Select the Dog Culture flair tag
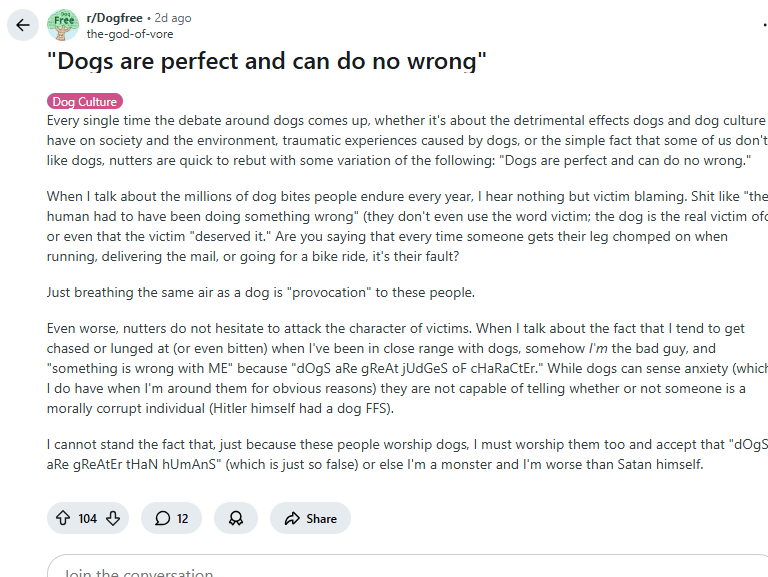 click(85, 101)
